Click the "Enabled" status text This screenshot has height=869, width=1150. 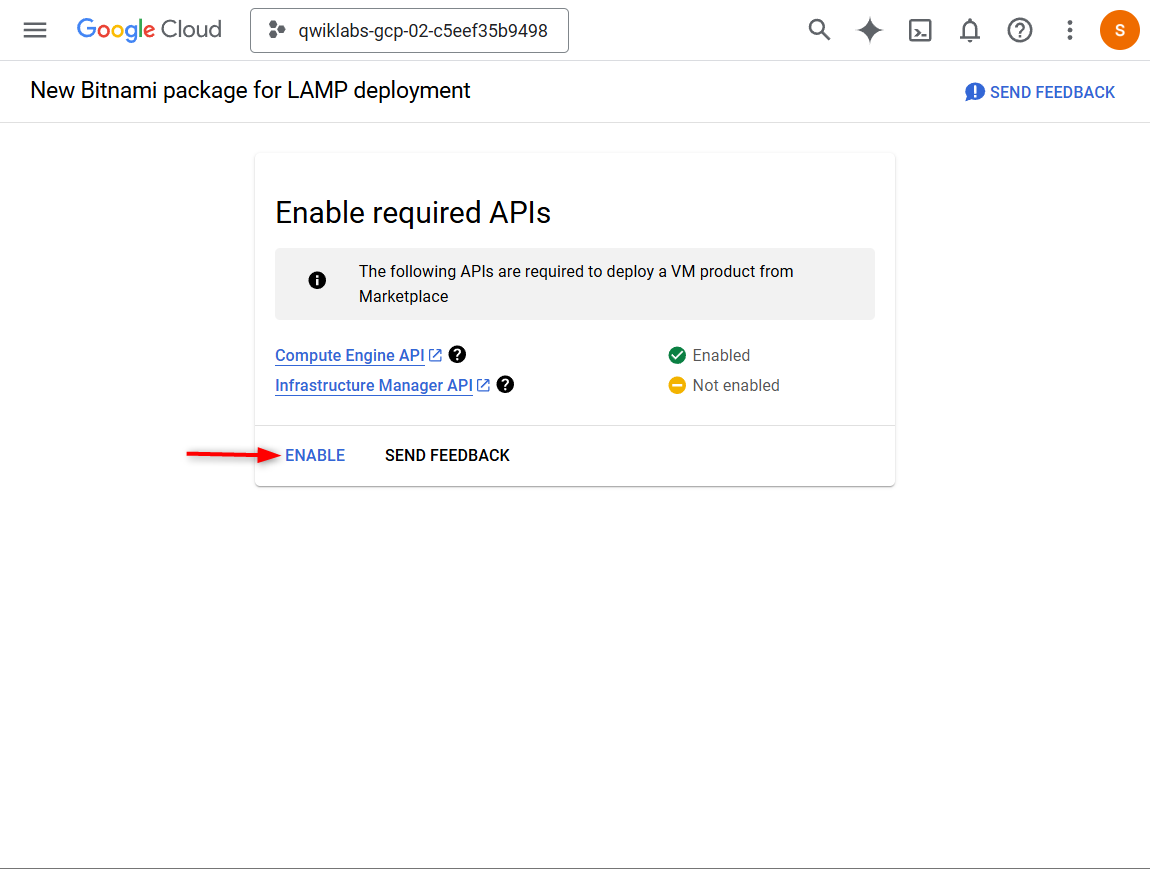point(721,355)
